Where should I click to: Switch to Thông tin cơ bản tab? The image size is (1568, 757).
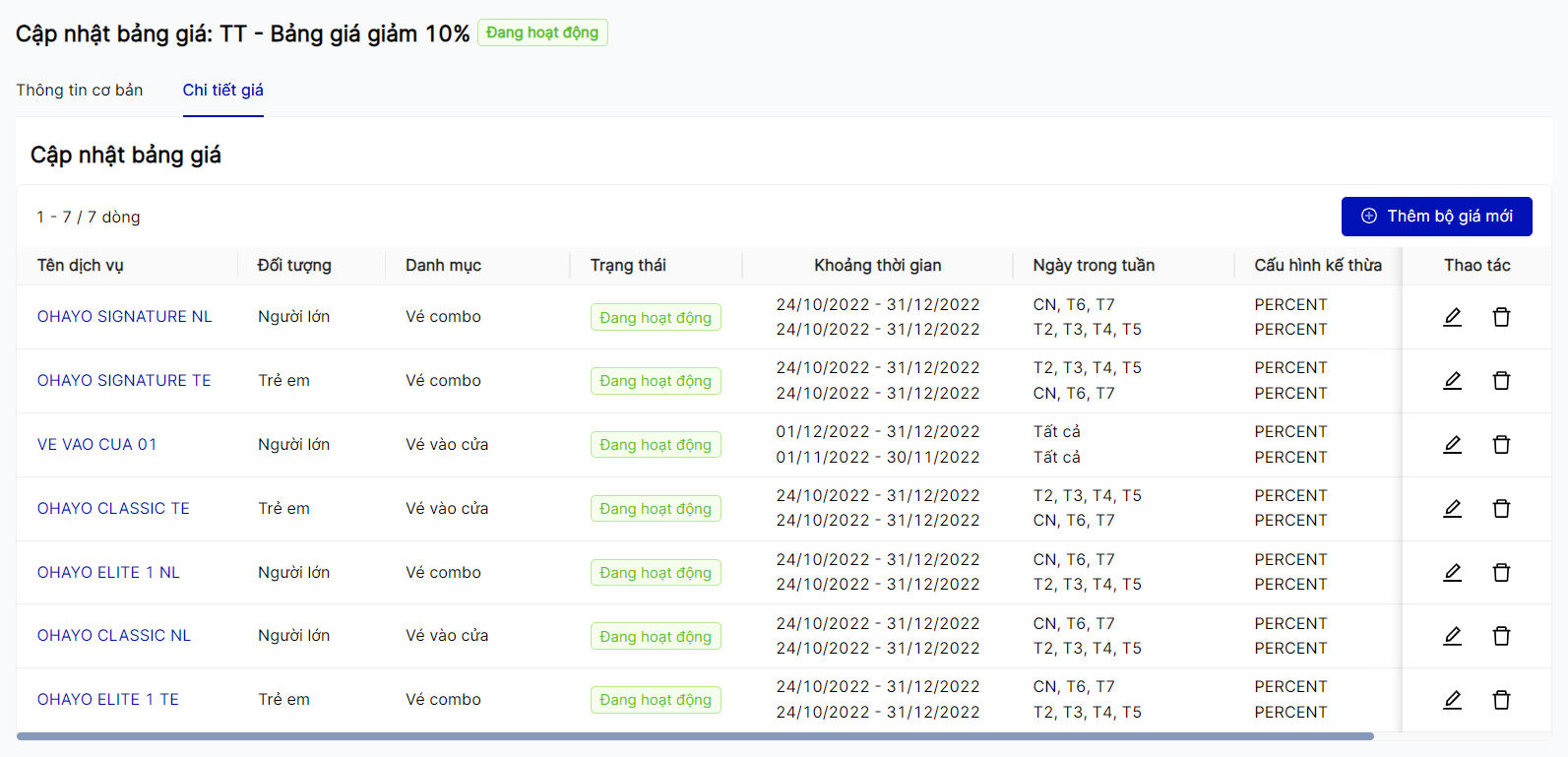coord(80,91)
